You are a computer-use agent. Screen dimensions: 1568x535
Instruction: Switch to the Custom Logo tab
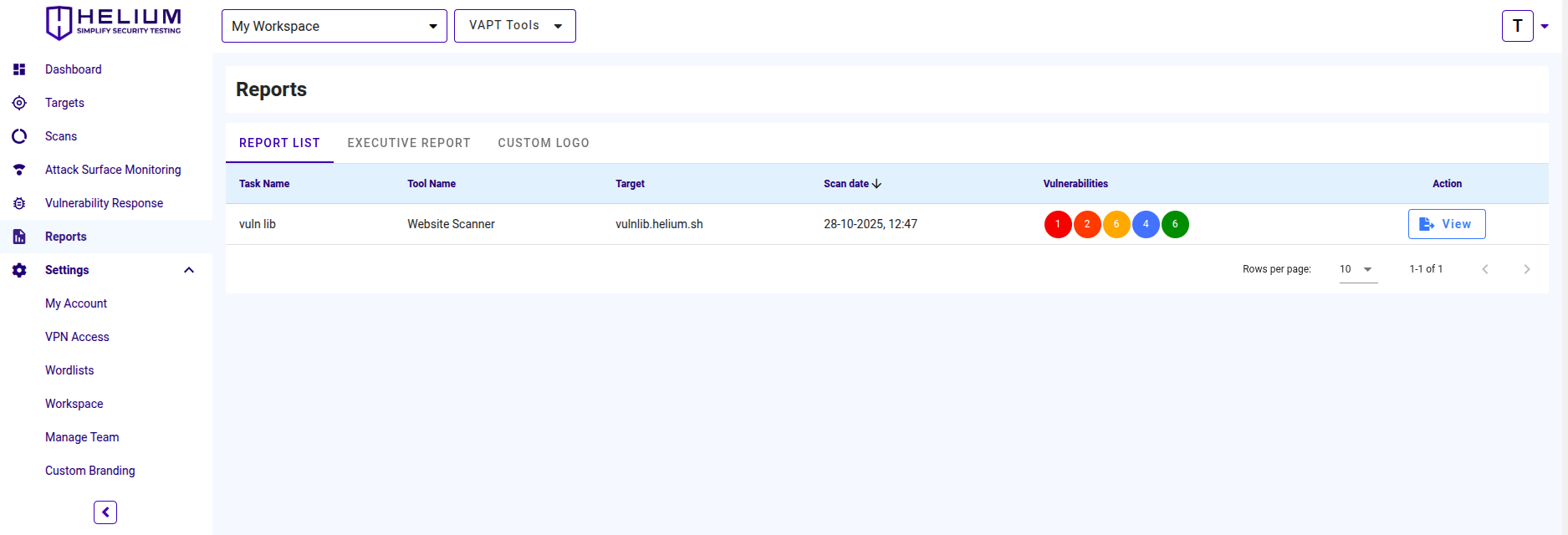(x=544, y=143)
